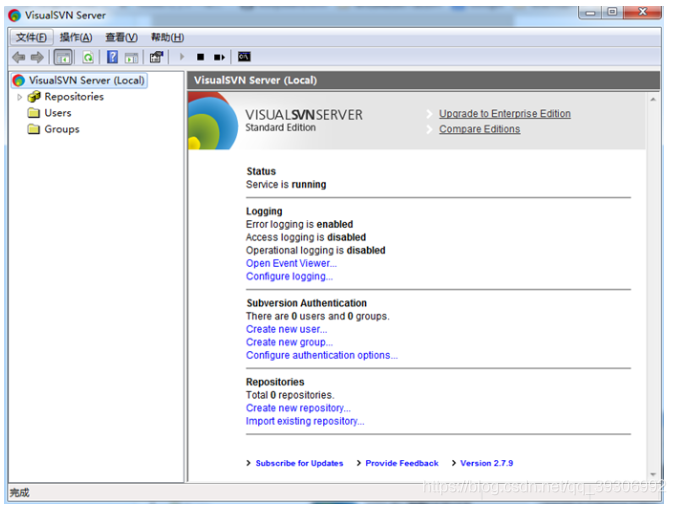
Task: Click 'Operational logging is disabled' text
Action: click(316, 250)
